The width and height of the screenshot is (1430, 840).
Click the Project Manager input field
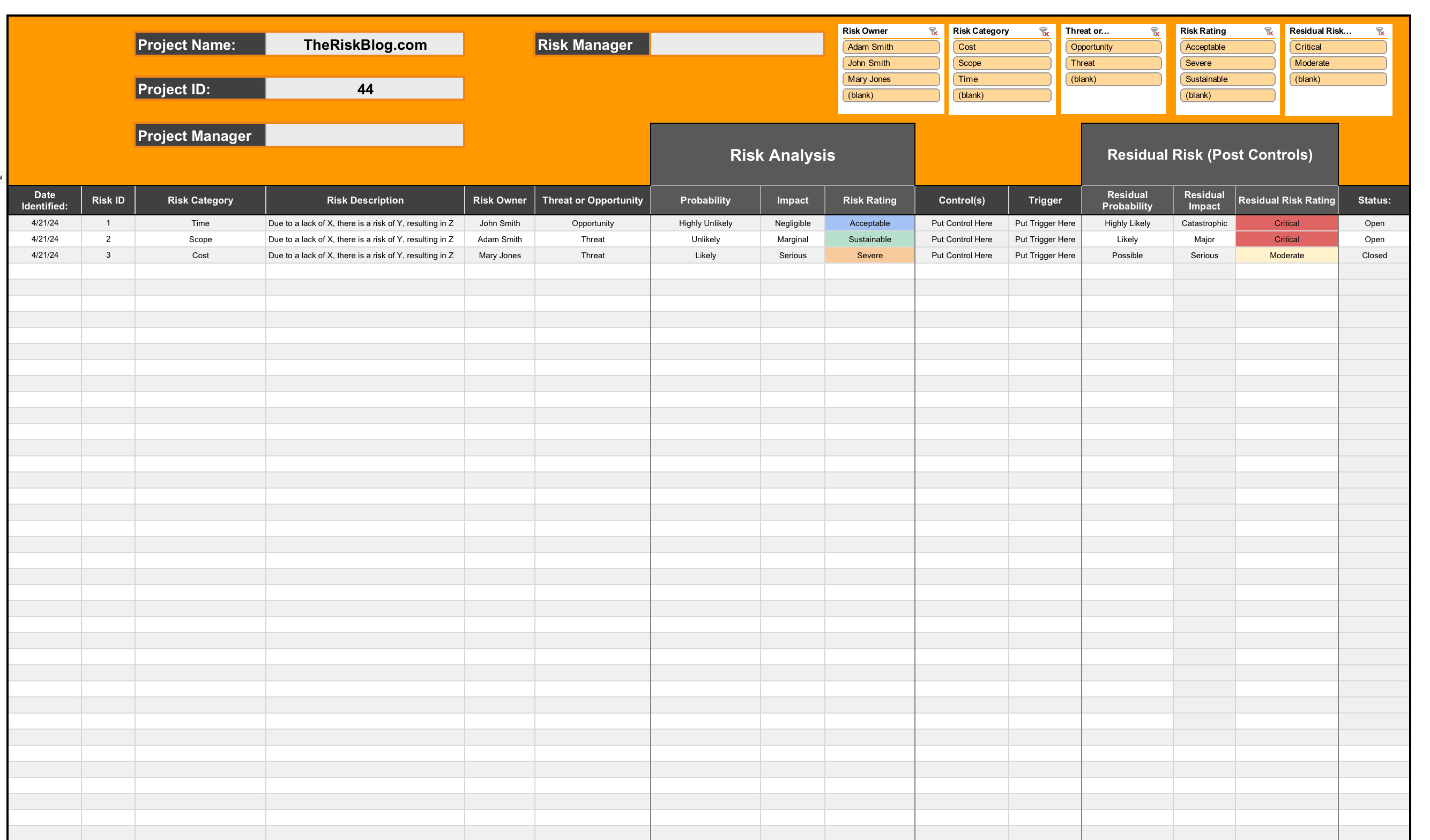click(x=366, y=135)
